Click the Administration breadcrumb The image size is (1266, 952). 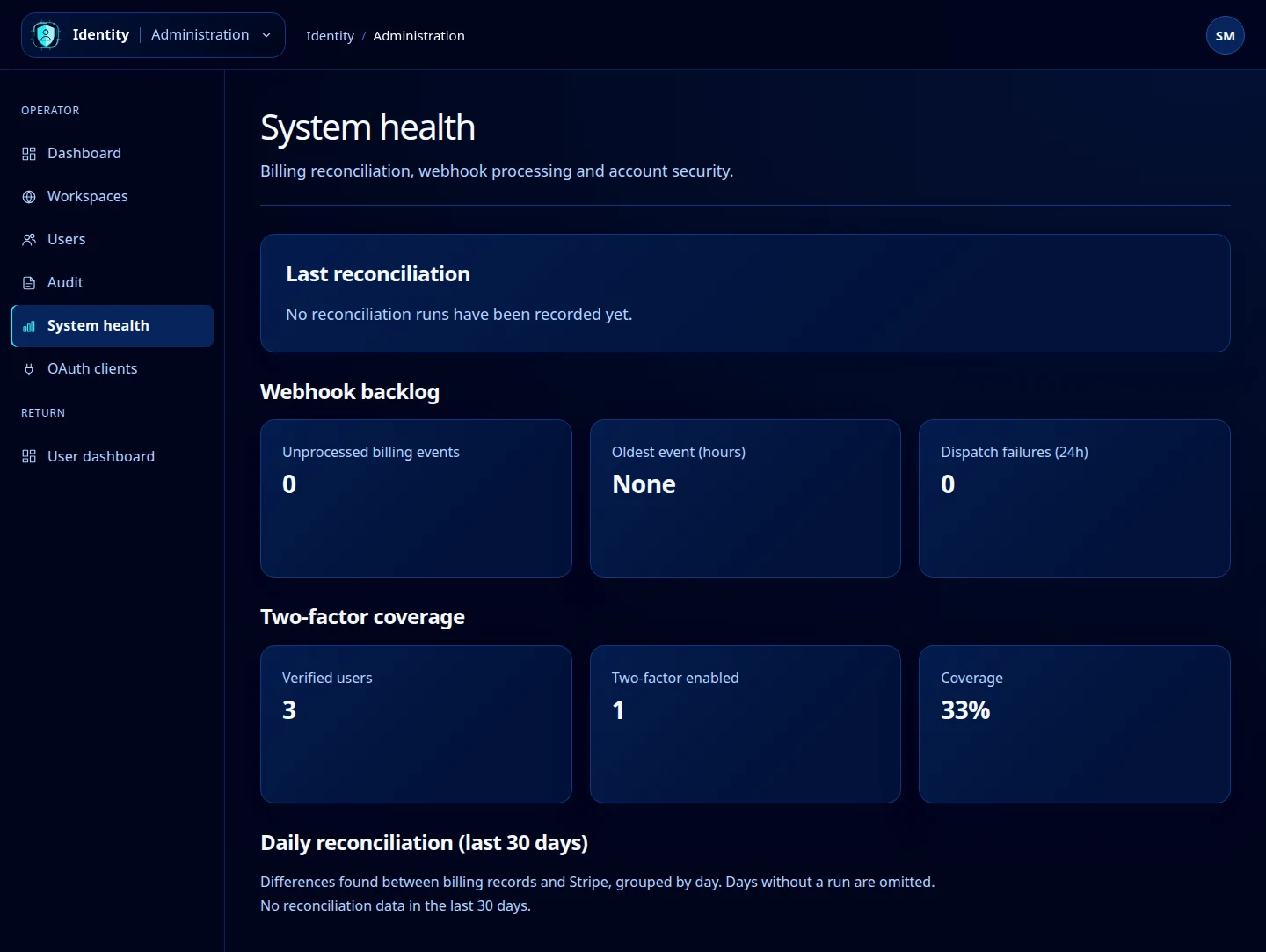418,36
